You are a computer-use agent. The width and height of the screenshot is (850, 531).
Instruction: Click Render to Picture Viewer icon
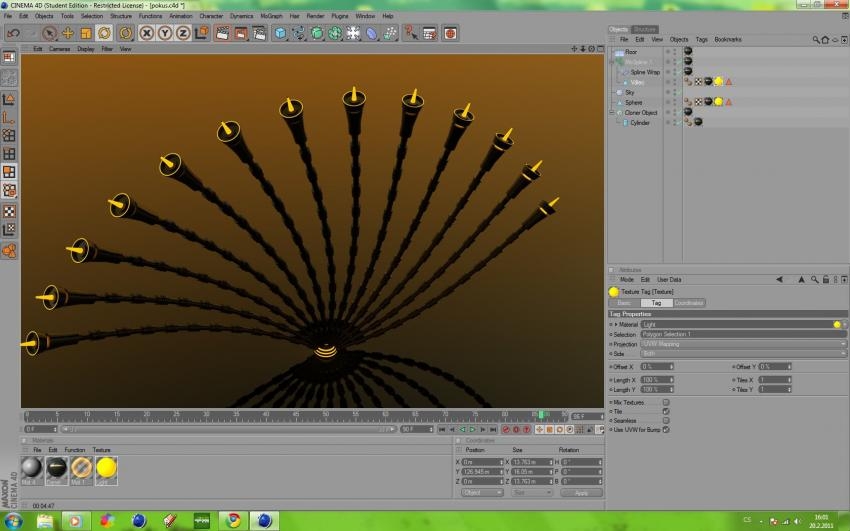click(x=241, y=34)
